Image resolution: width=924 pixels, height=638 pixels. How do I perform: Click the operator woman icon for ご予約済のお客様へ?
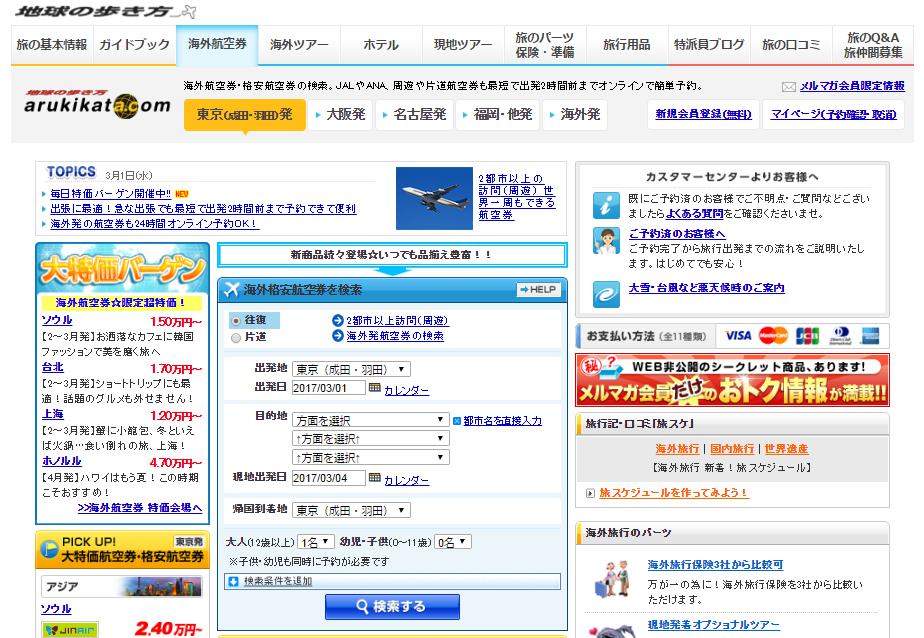(x=606, y=241)
